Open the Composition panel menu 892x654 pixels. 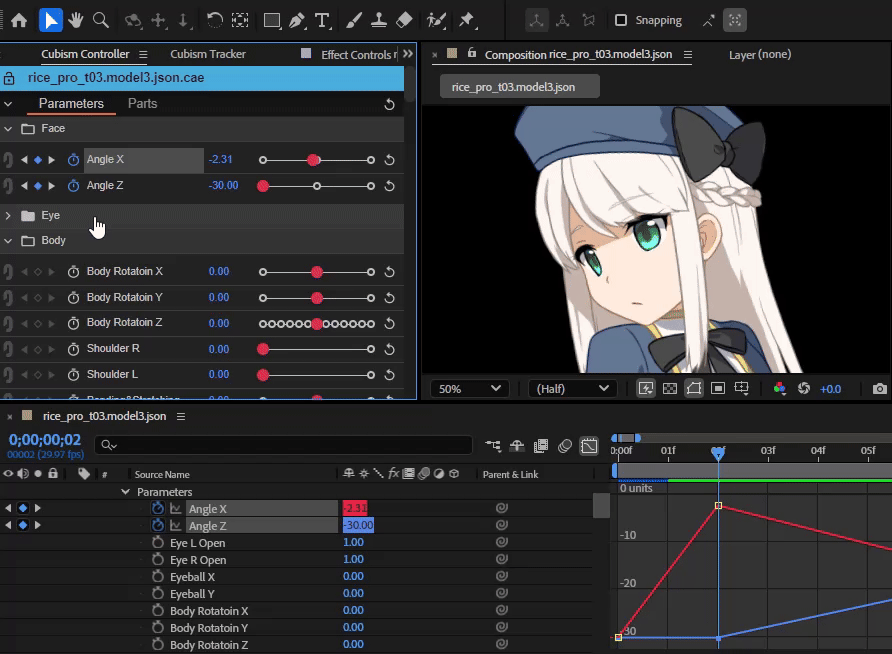(x=688, y=55)
